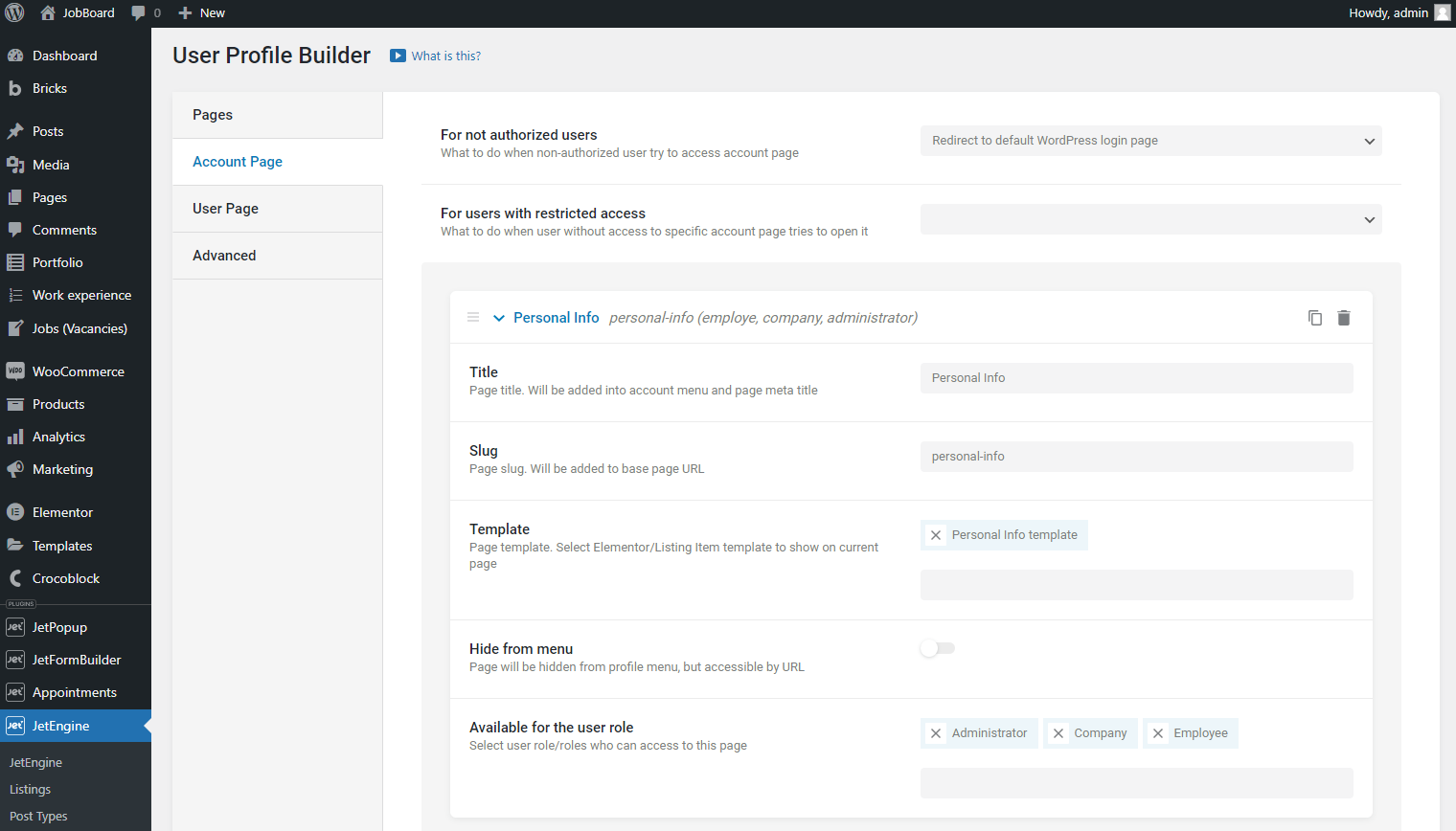Click the New plus icon in admin bar
Screen dimensions: 1456x831
pos(186,12)
